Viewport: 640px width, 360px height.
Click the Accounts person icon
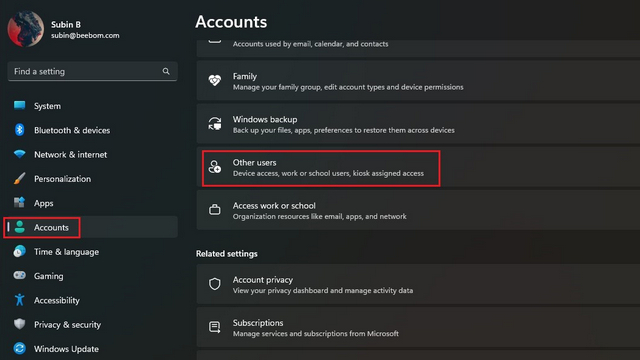tap(19, 227)
